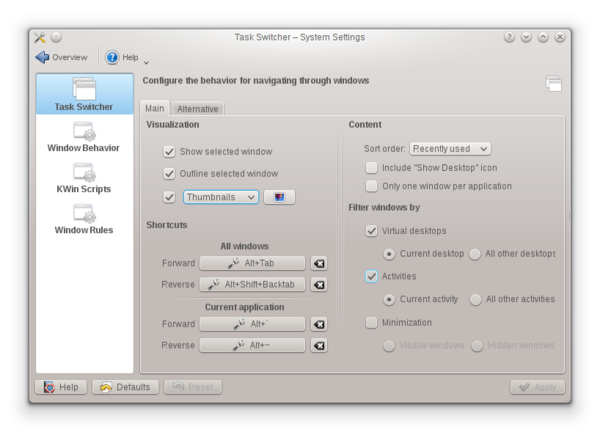The height and width of the screenshot is (432, 600).
Task: Expand the Thumbnails visualization dropdown
Action: (220, 197)
